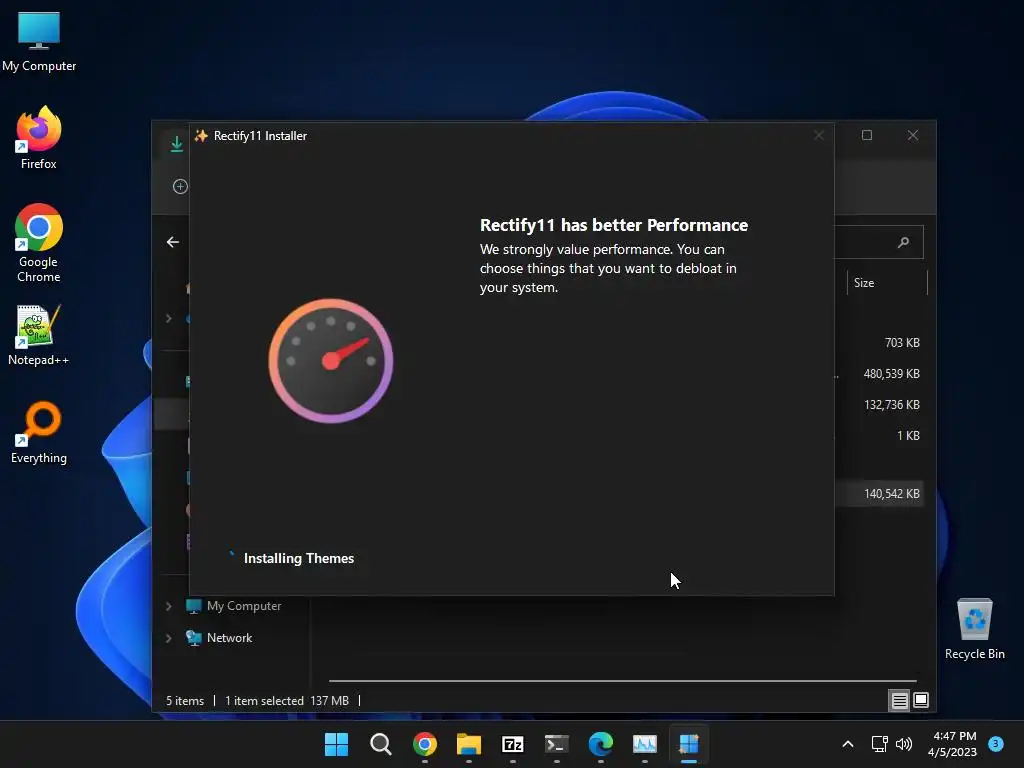Open the network tray icon
The height and width of the screenshot is (768, 1024).
tap(879, 744)
